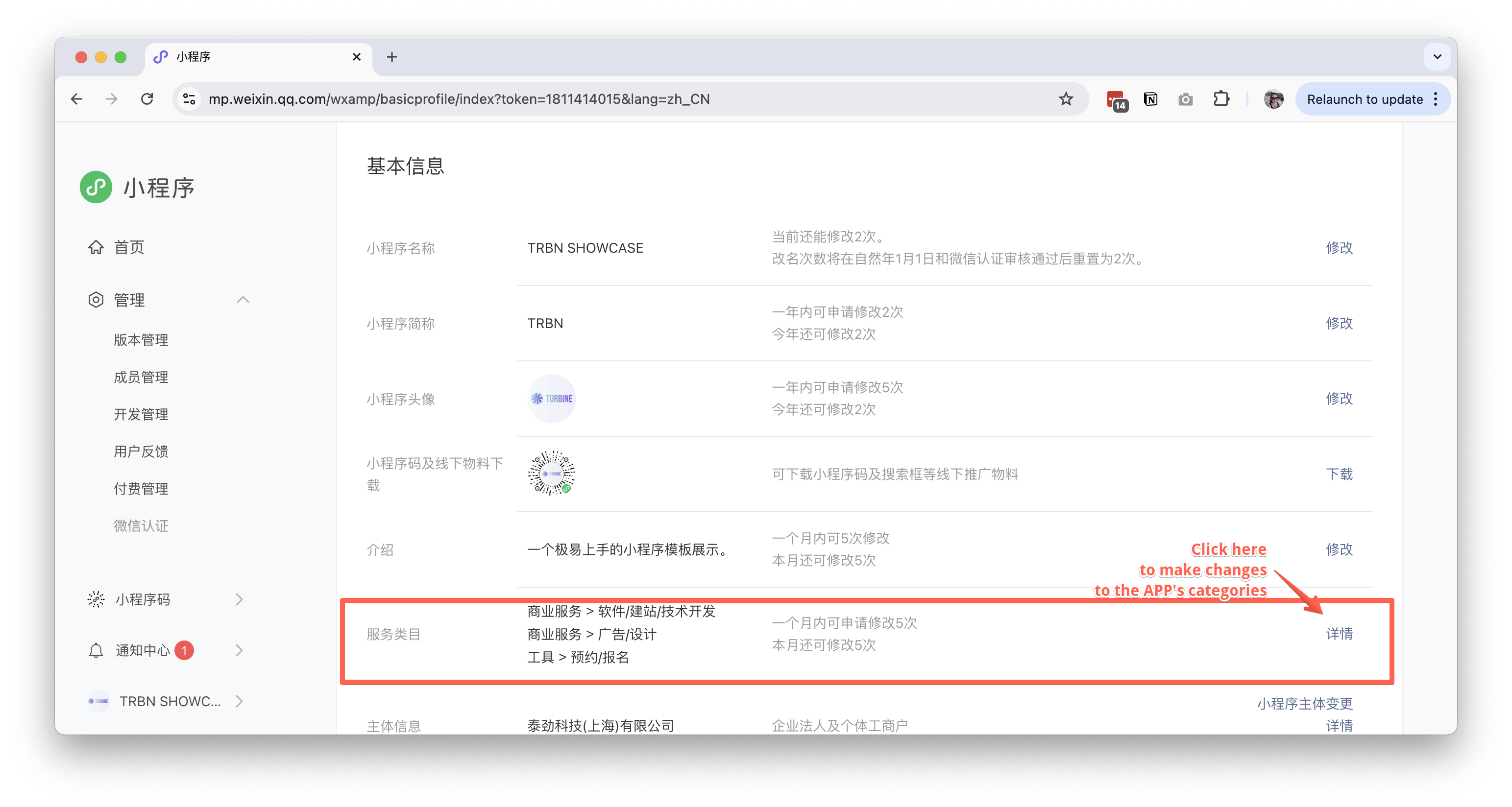Expand the 小程序码 menu
The height and width of the screenshot is (807, 1512).
point(238,599)
